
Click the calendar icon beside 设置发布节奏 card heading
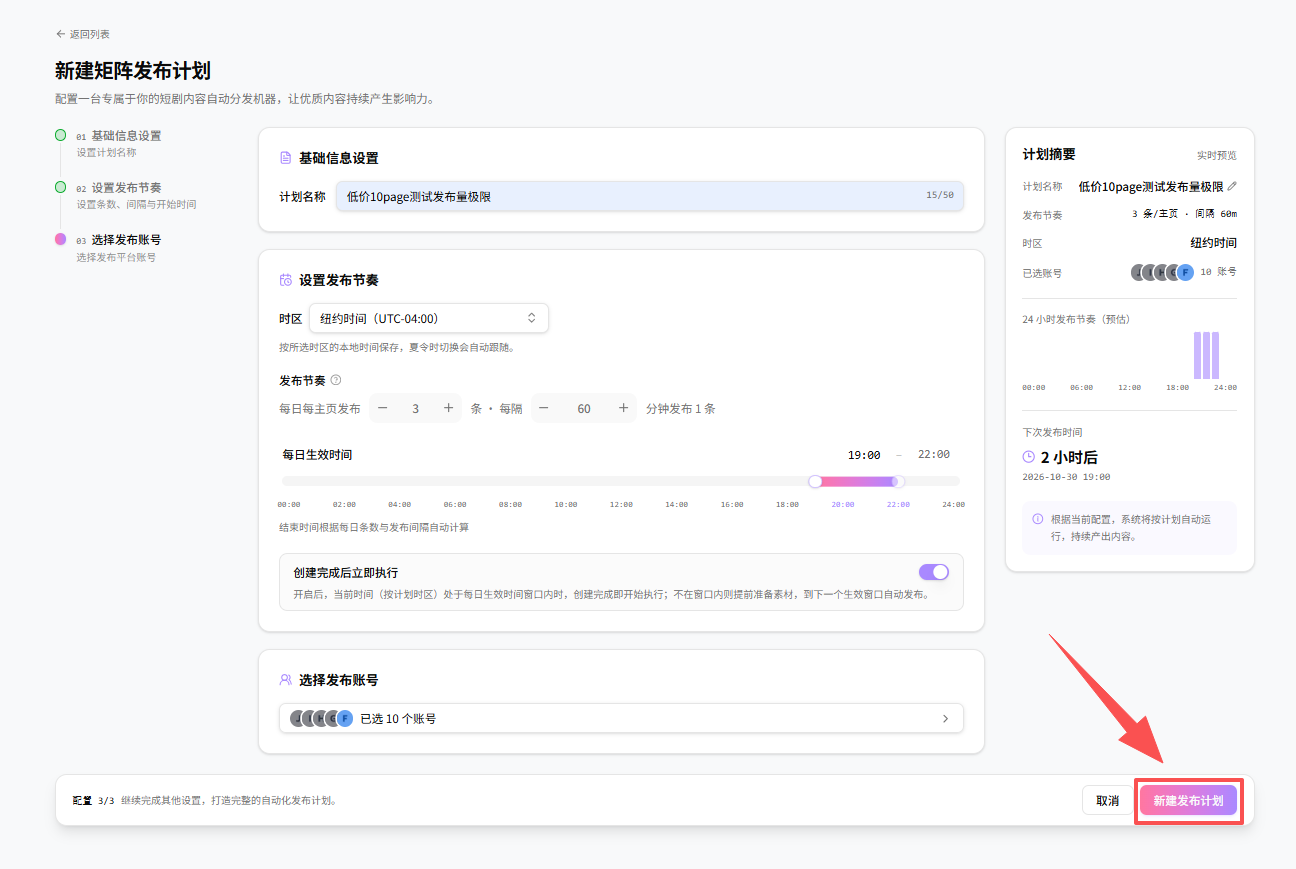285,280
